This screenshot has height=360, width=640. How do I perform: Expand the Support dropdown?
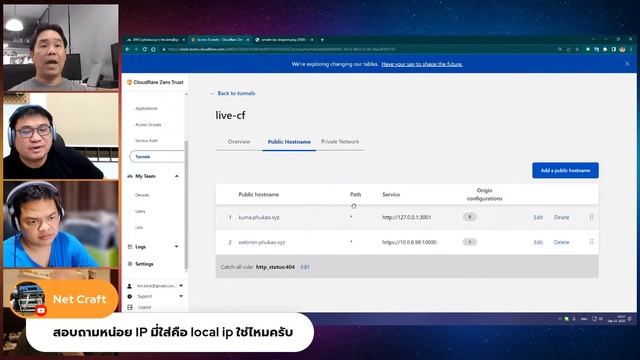[181, 296]
